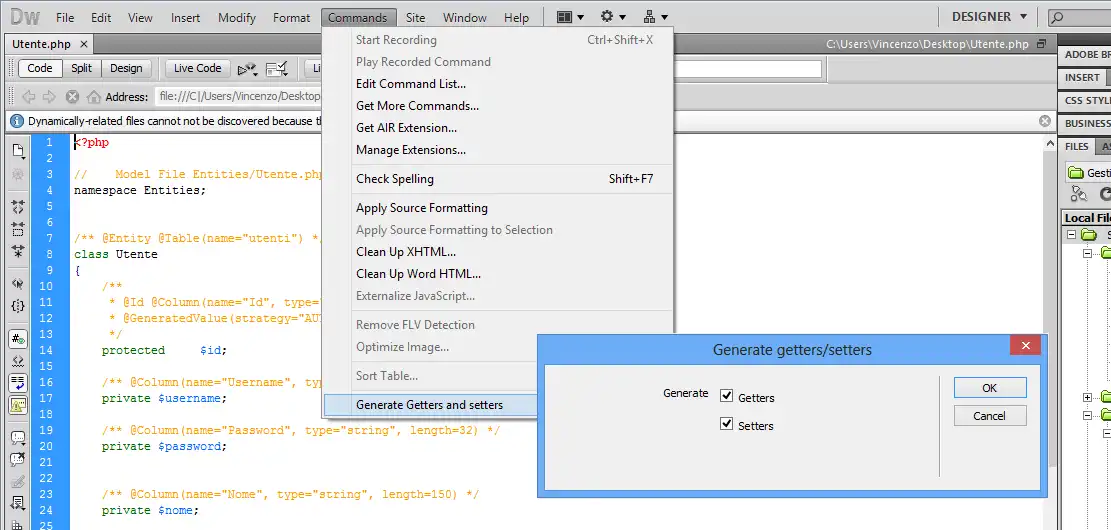Select Generate Getters and setters menu item
Viewport: 1111px width, 530px height.
[x=430, y=405]
